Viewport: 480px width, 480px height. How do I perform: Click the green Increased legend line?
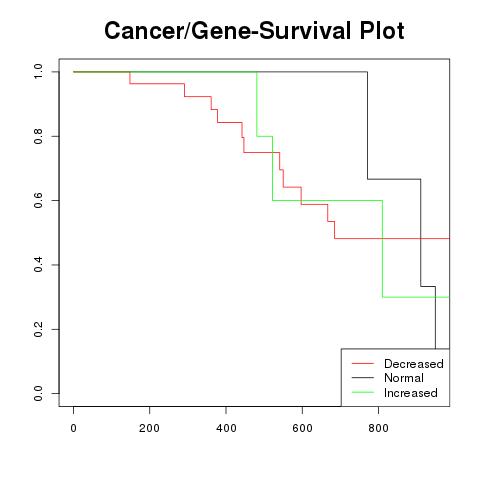coord(363,392)
